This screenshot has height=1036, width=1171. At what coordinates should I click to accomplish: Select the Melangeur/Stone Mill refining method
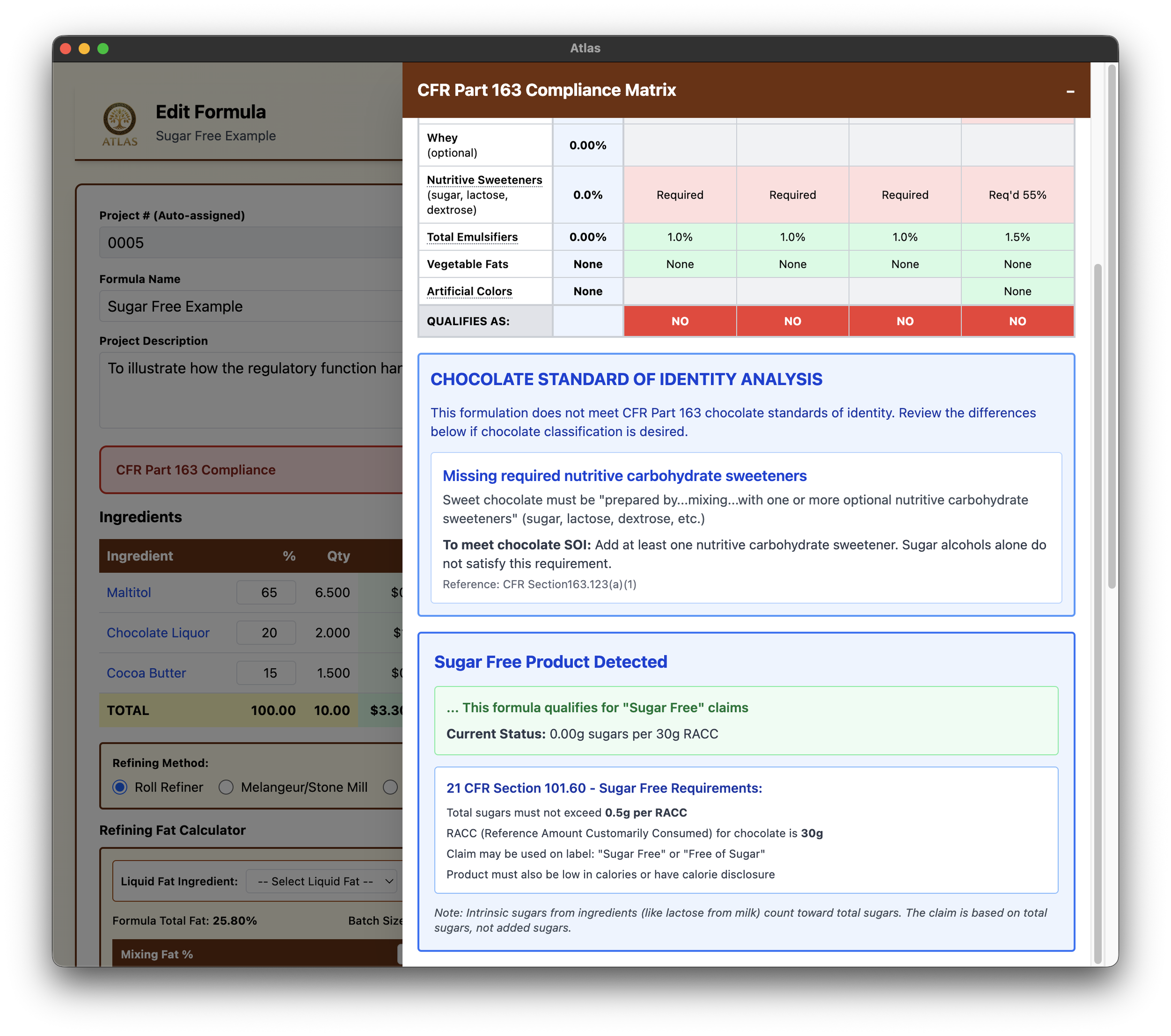[x=226, y=787]
